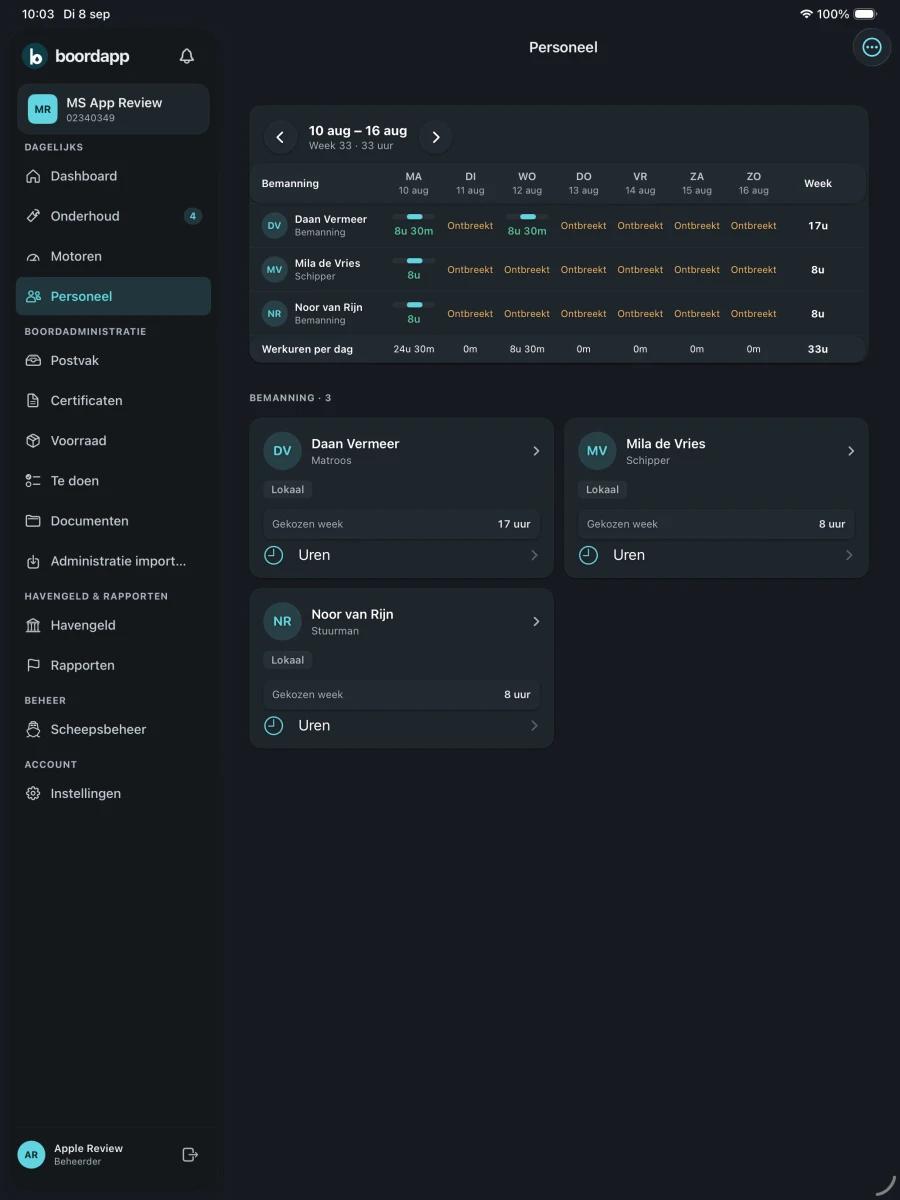This screenshot has height=1200, width=900.
Task: Open Dashboard in the sidebar
Action: click(113, 176)
